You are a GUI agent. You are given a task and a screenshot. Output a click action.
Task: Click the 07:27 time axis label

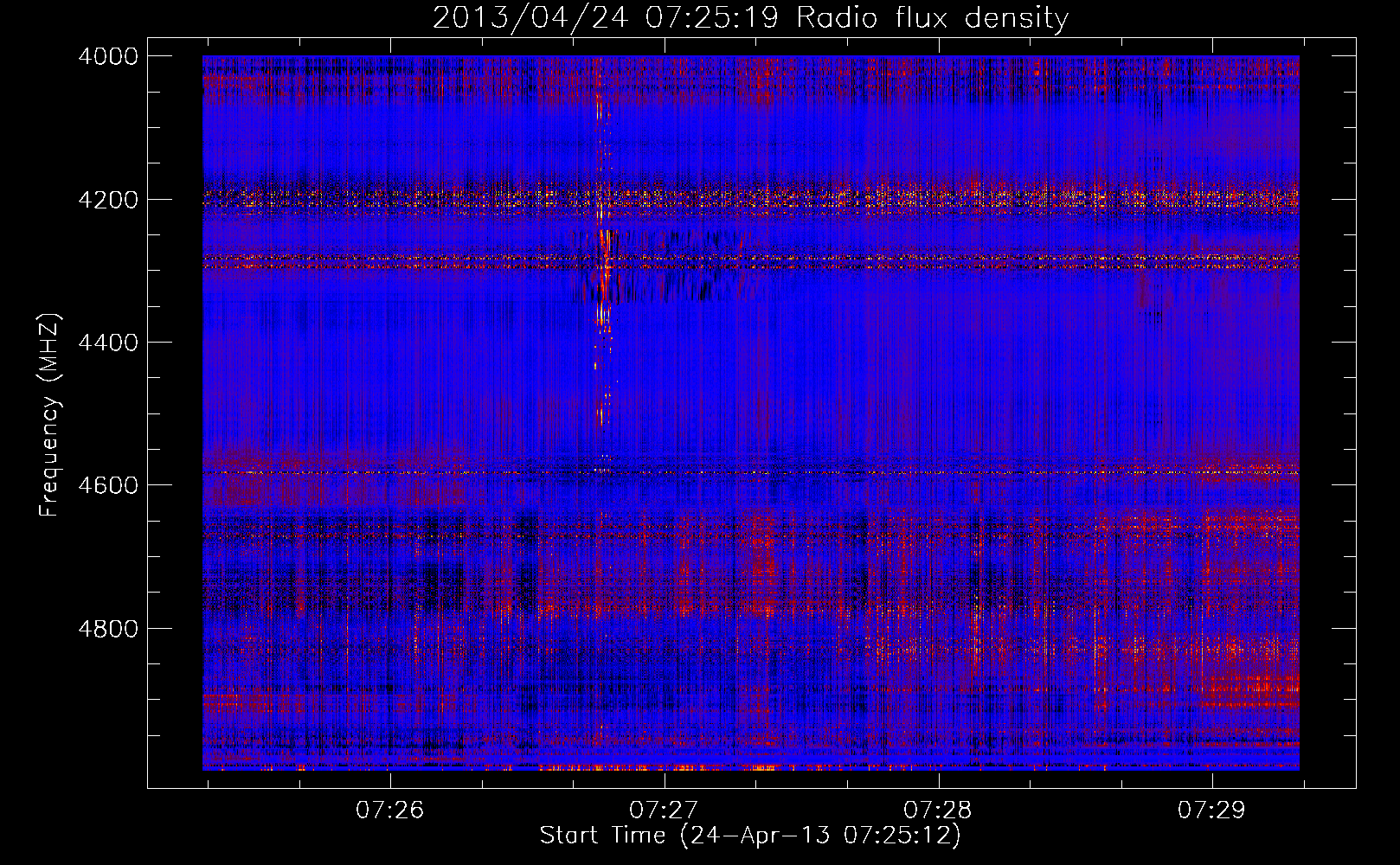point(664,811)
